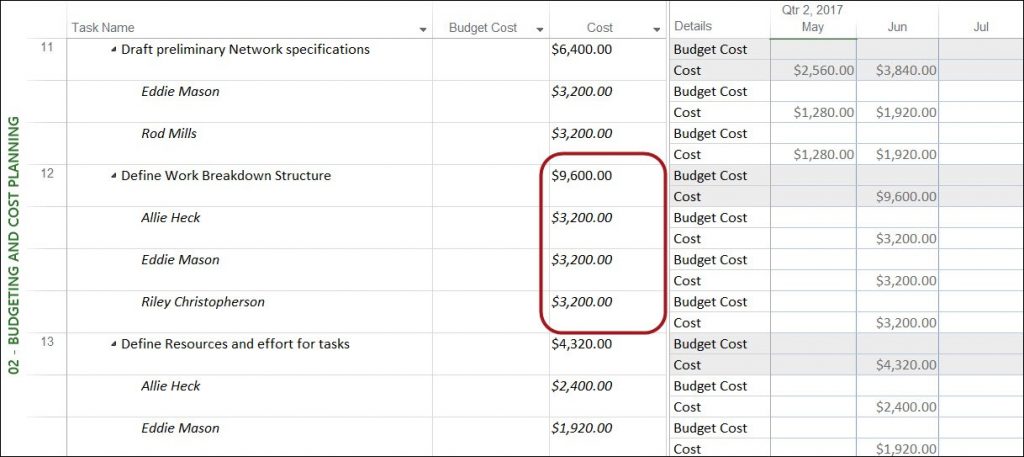This screenshot has width=1024, height=457.
Task: Select Rod Mills assignment name
Action: tap(168, 134)
